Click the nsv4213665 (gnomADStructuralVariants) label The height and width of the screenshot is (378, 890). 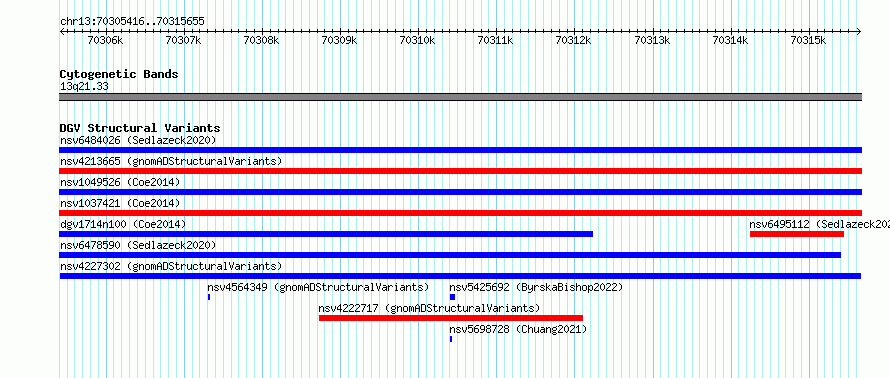[x=171, y=161]
